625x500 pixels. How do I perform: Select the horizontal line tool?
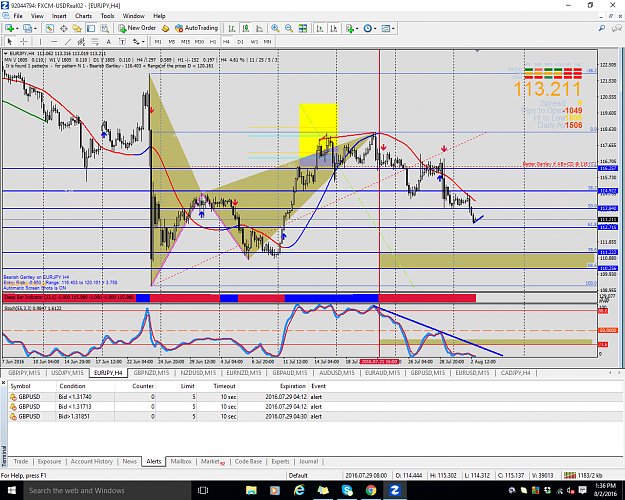[x=54, y=41]
